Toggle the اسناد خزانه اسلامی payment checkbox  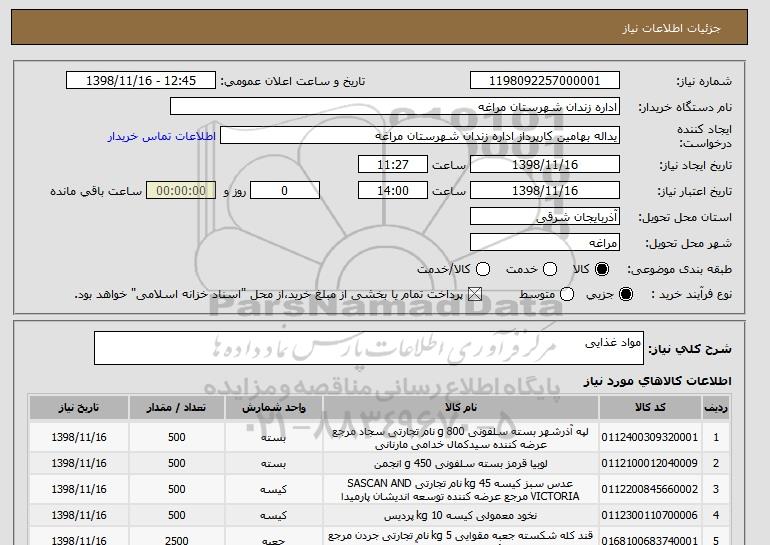pyautogui.click(x=474, y=294)
